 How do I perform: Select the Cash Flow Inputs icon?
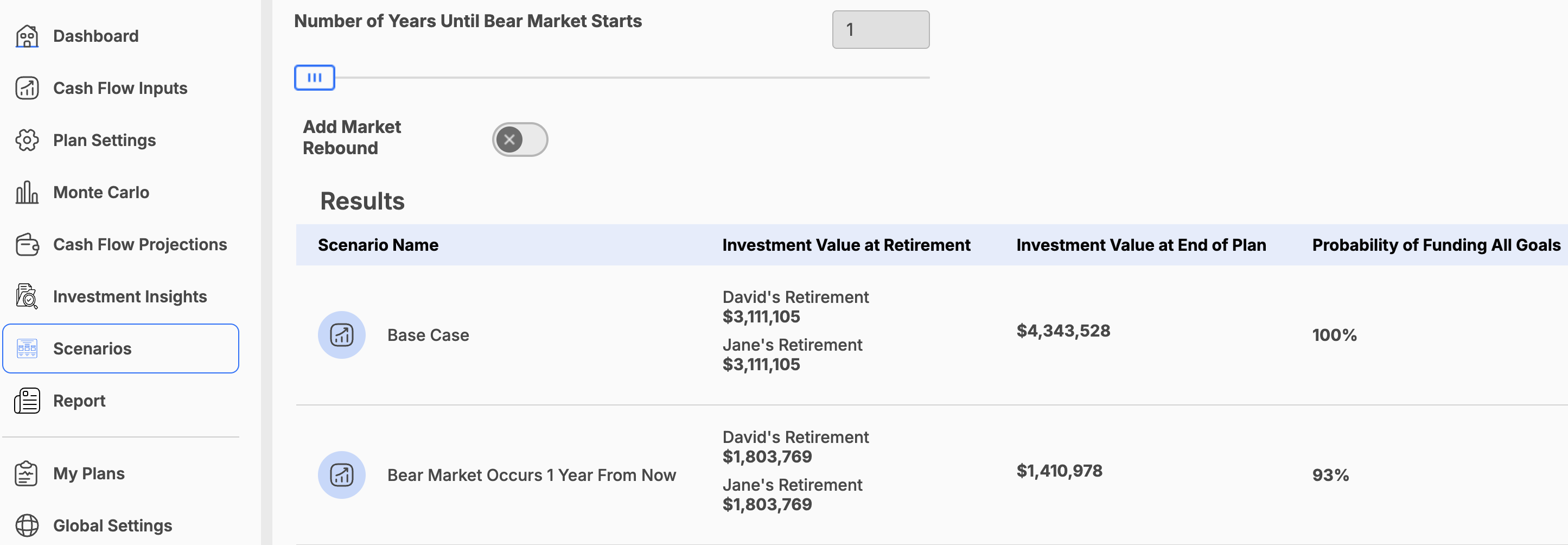point(27,88)
